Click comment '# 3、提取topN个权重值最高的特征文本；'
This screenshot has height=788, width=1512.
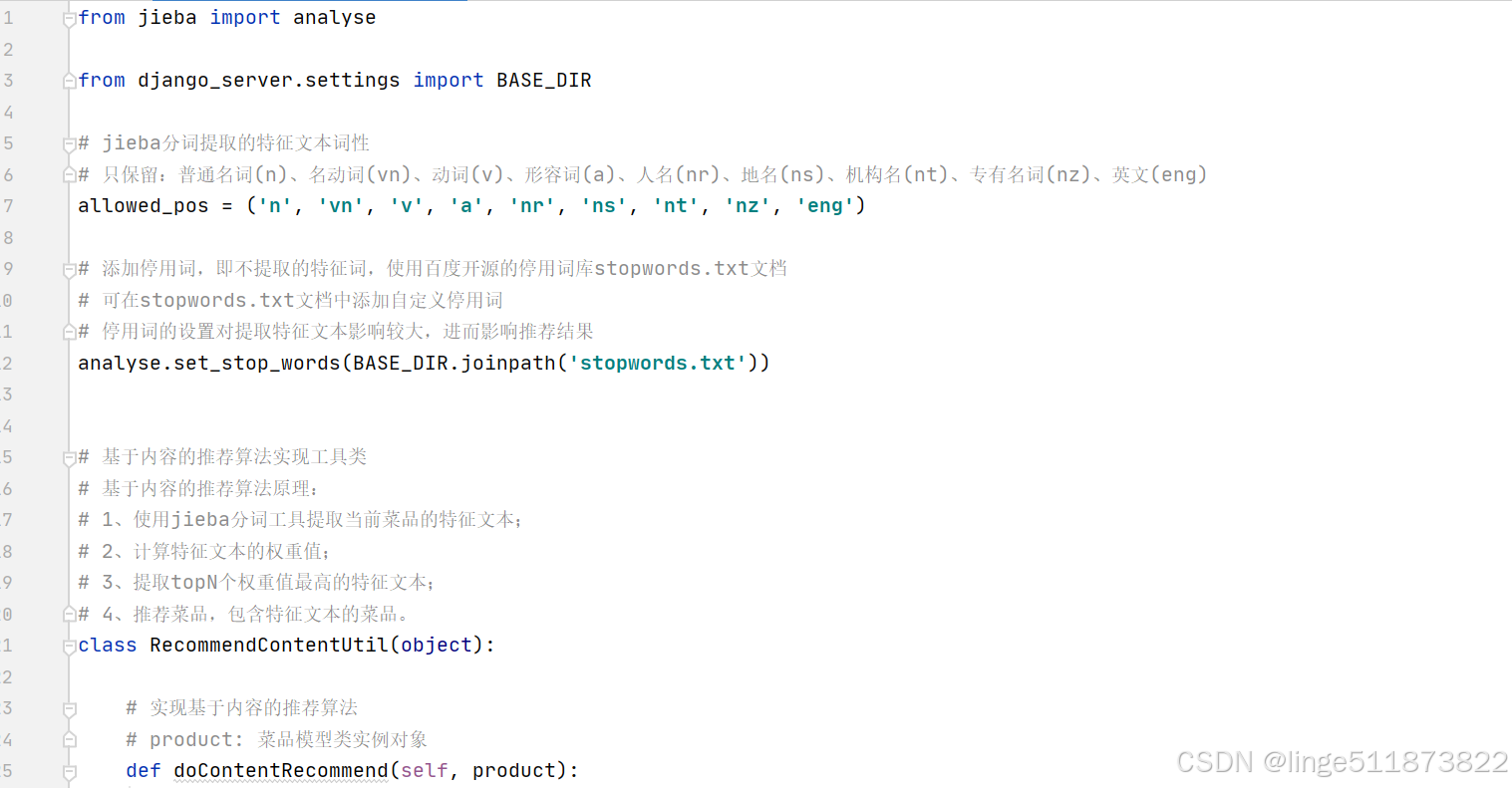click(257, 582)
